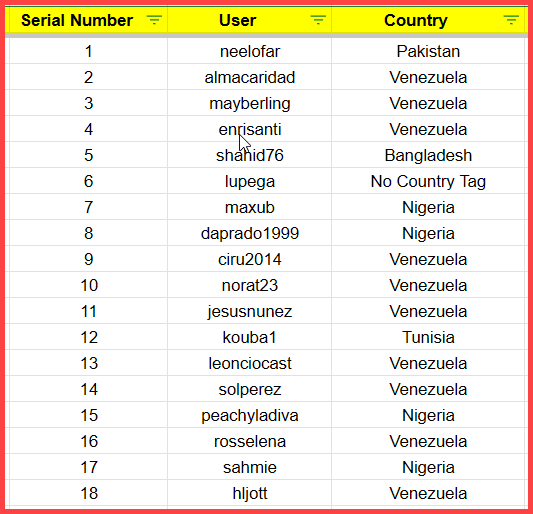Select the hljott user cell
Screen dimensions: 533x514
[250, 493]
